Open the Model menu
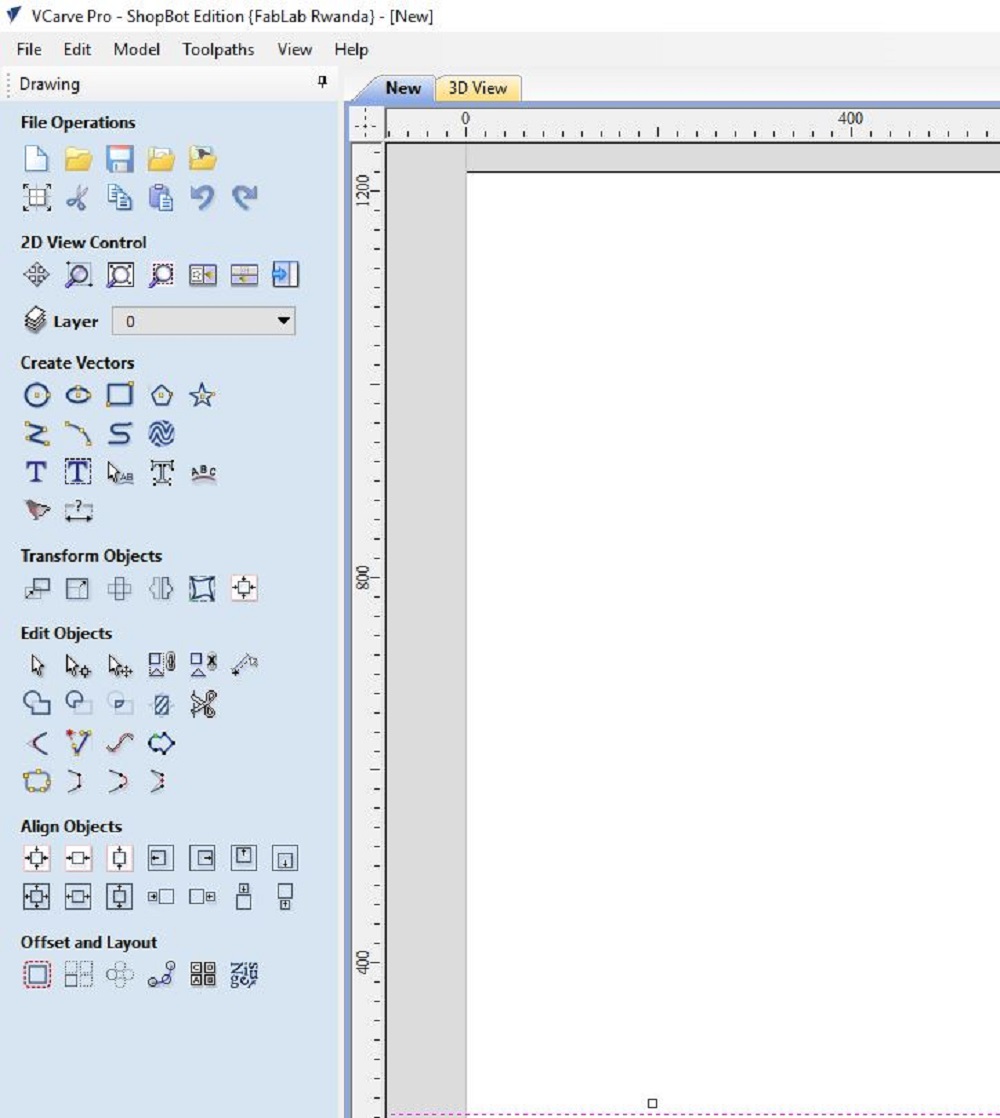 (136, 49)
